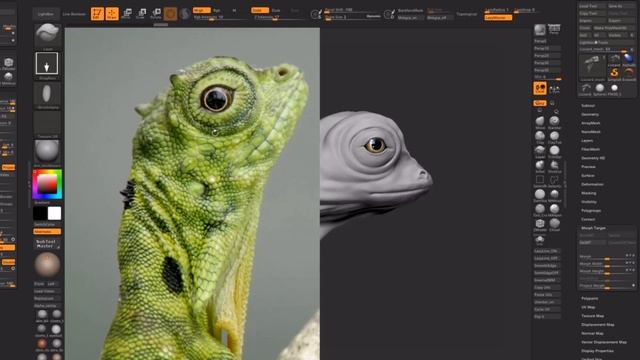Image resolution: width=640 pixels, height=360 pixels.
Task: Expand the UV Map section
Action: pos(588,307)
